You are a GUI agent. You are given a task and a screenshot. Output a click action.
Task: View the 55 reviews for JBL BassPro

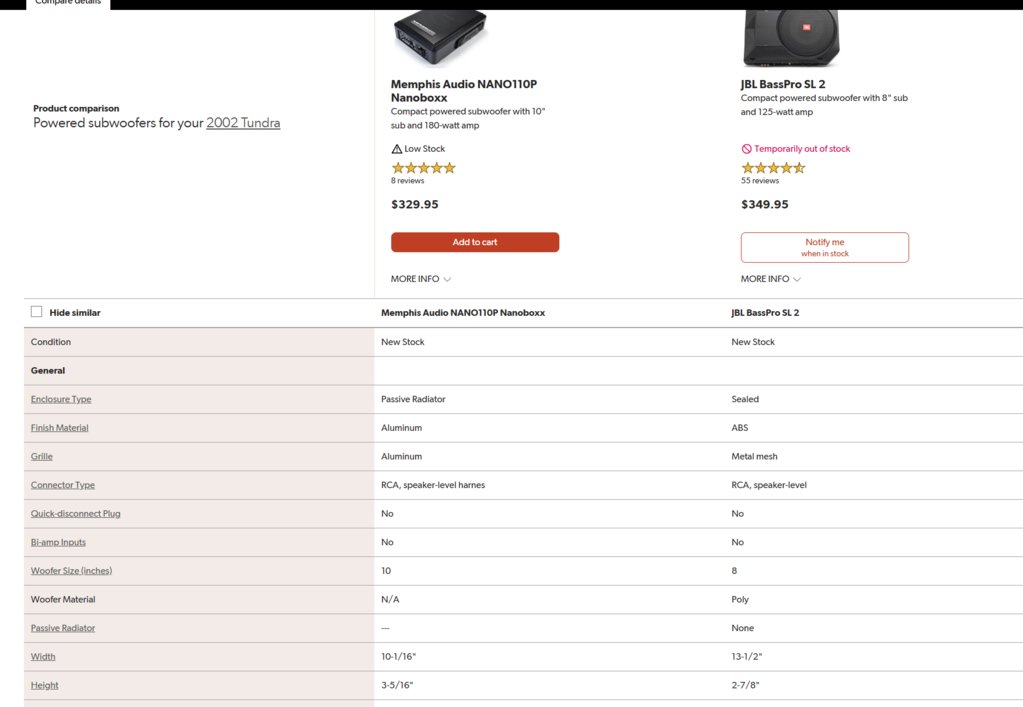(x=759, y=181)
